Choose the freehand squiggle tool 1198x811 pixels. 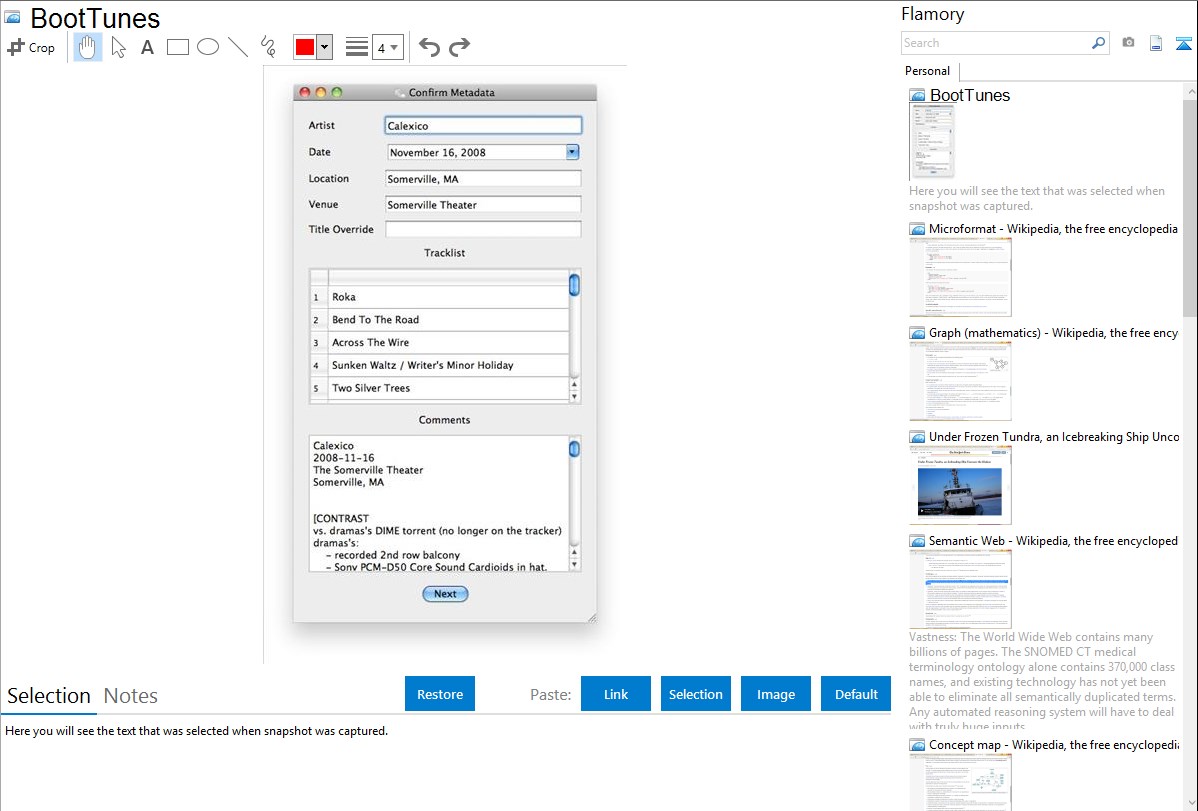(268, 47)
